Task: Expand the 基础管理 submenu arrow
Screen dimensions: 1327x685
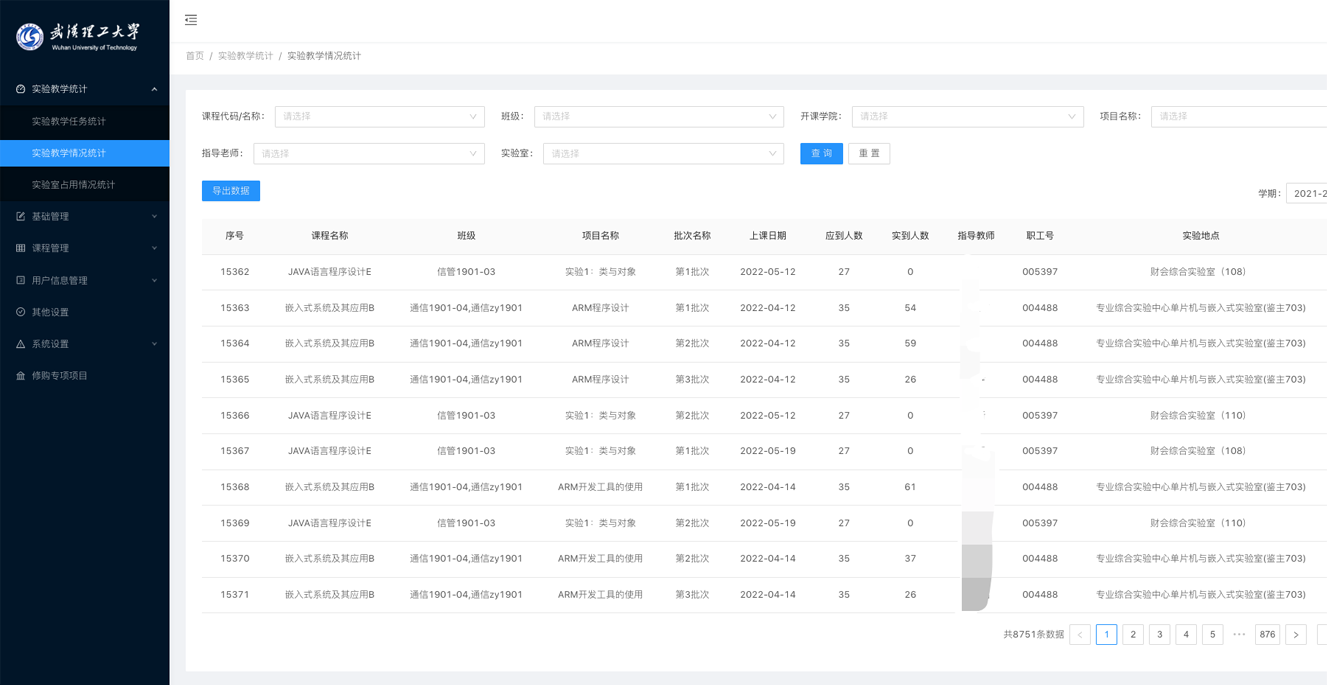Action: [154, 216]
